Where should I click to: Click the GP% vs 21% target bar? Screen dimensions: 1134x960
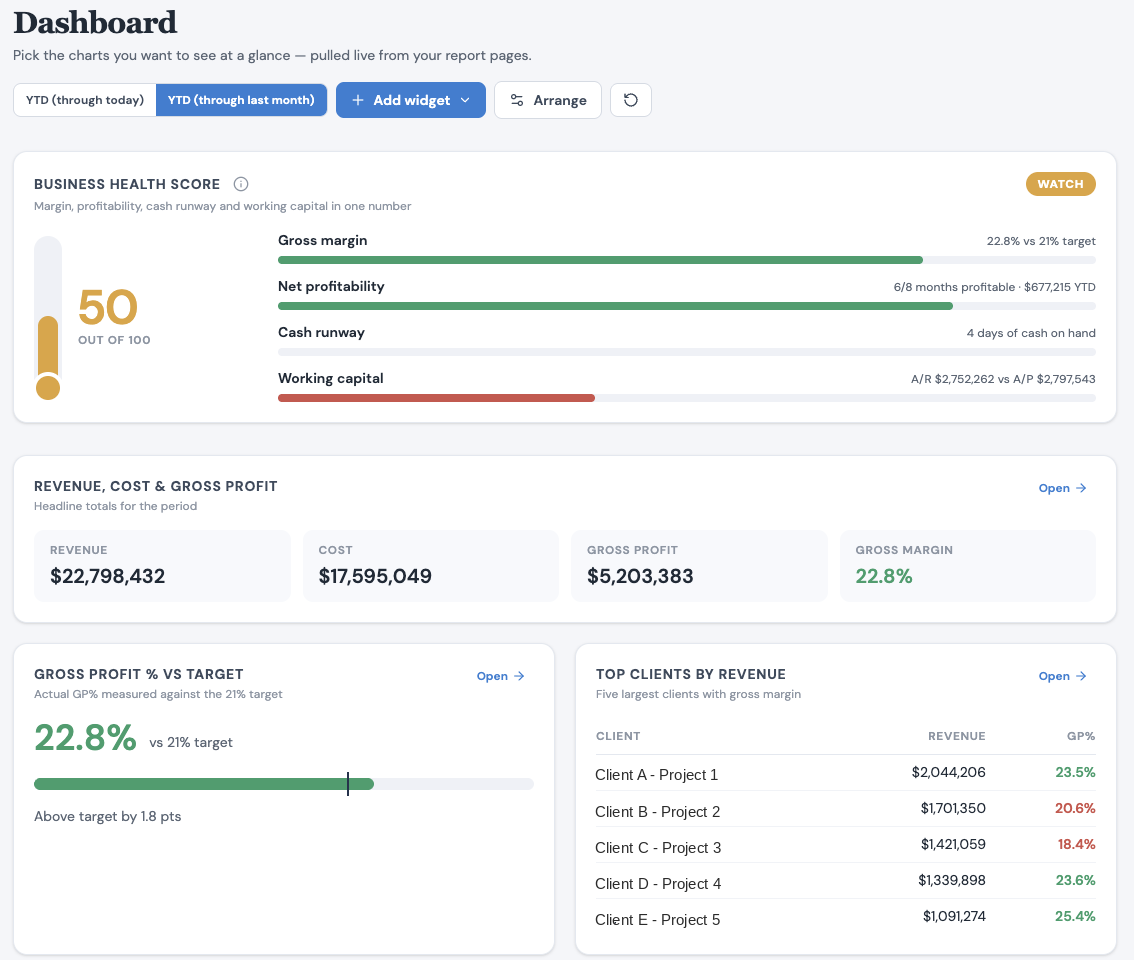(x=284, y=784)
